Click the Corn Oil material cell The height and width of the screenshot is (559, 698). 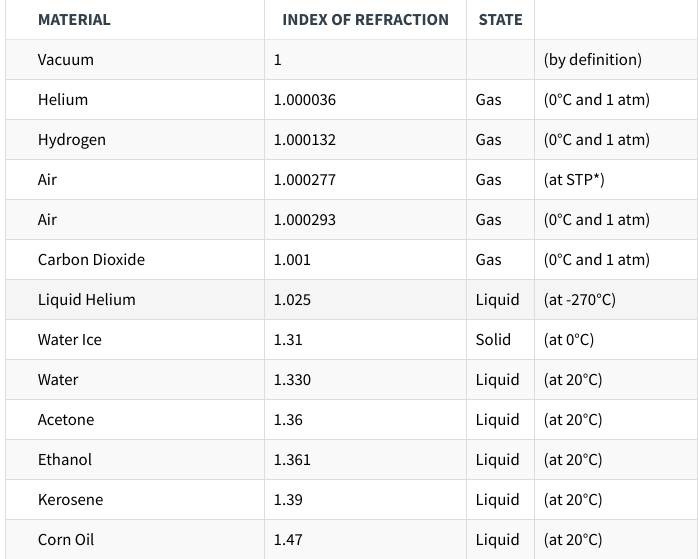click(x=66, y=539)
